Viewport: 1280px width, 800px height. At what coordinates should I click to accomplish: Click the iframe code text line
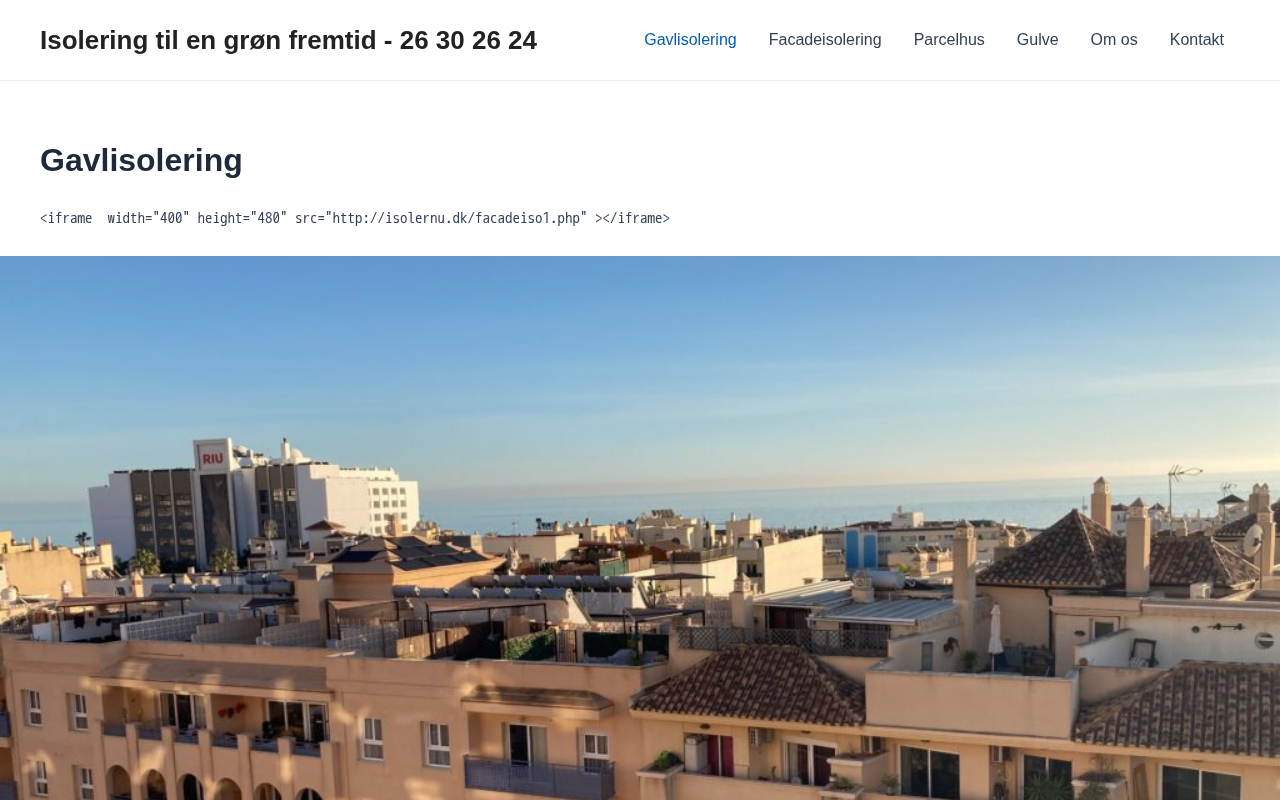click(355, 218)
